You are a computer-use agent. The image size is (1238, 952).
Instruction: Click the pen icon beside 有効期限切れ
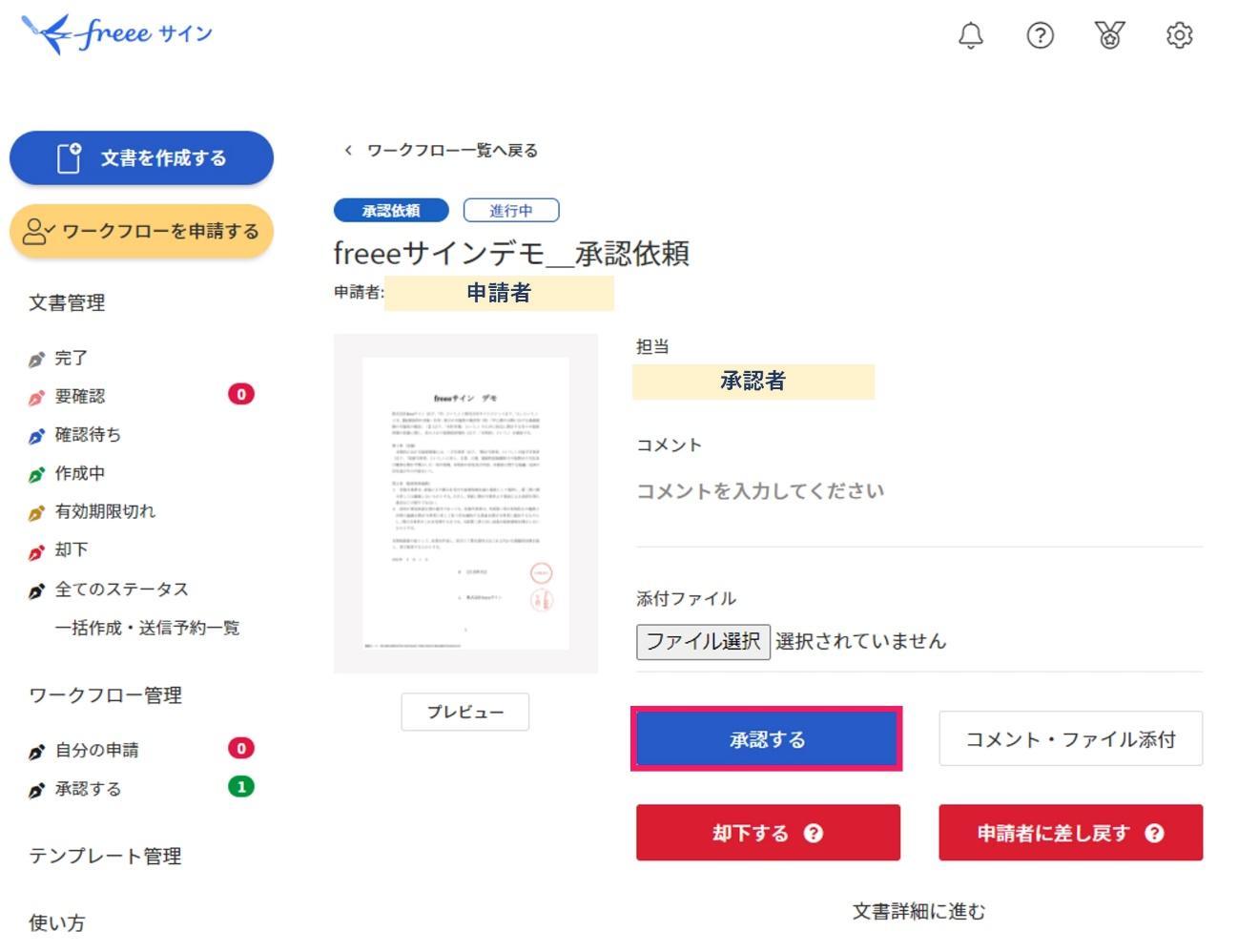36,513
